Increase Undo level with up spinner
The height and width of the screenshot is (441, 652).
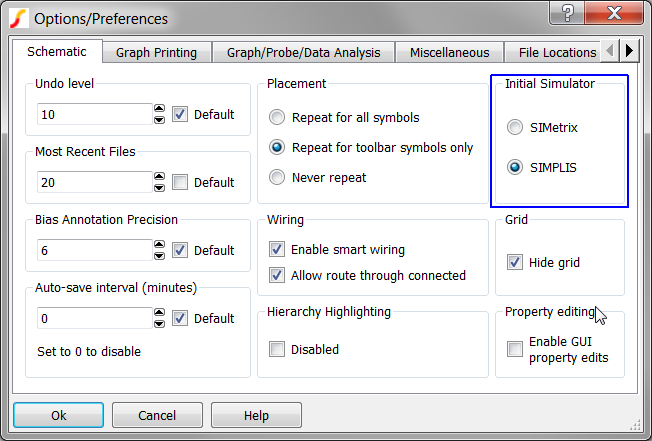[159, 108]
